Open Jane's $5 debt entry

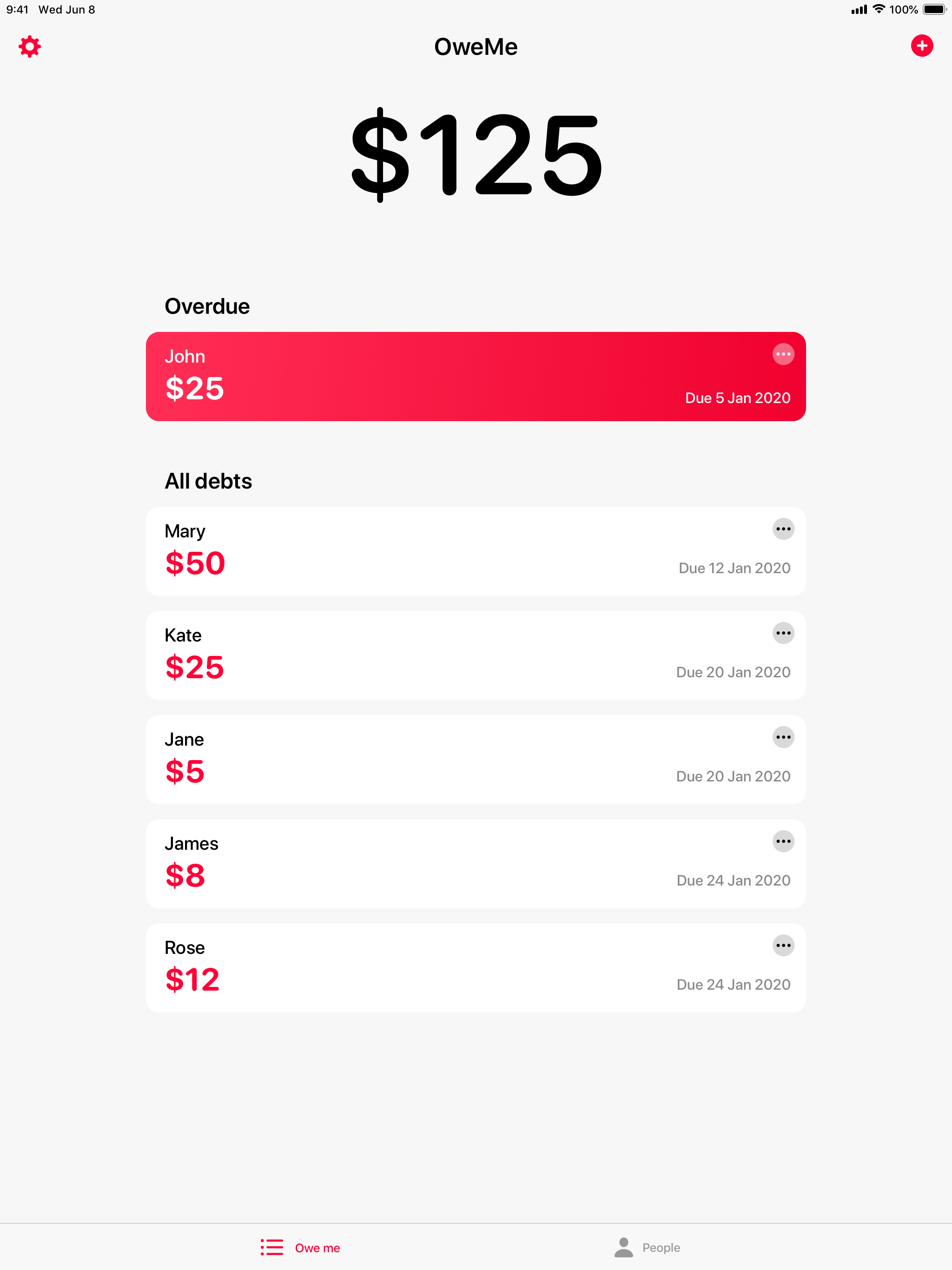(476, 759)
